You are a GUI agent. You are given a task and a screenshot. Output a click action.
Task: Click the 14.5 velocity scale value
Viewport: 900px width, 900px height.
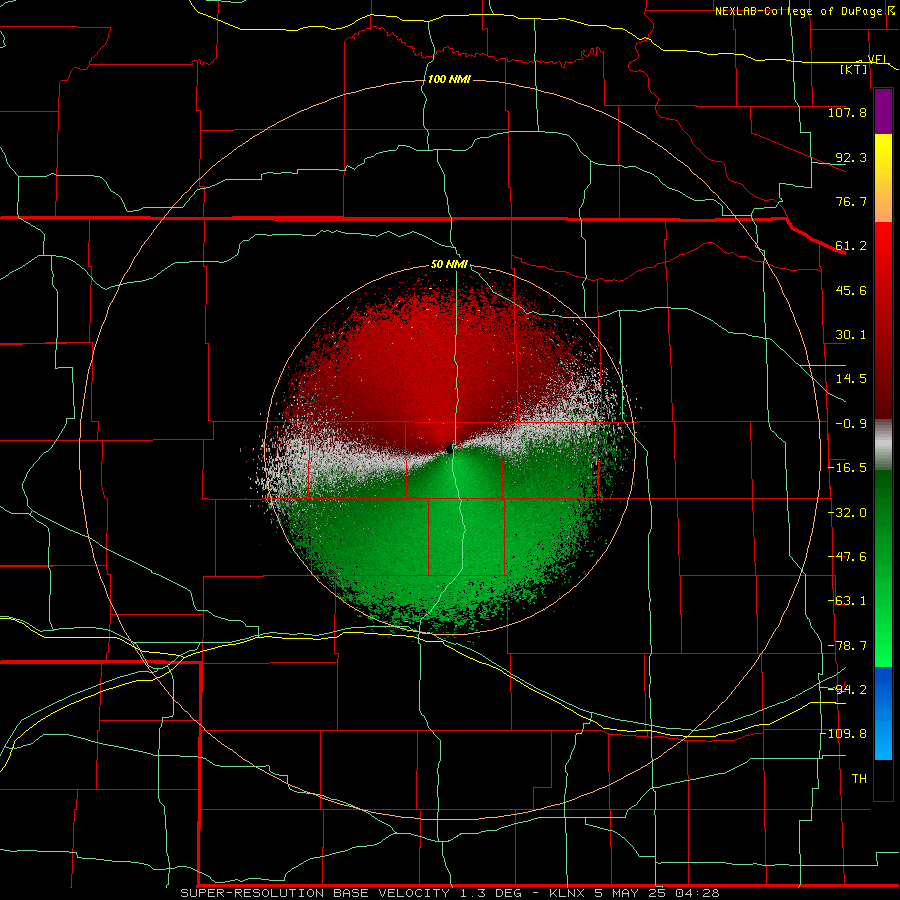[x=851, y=379]
